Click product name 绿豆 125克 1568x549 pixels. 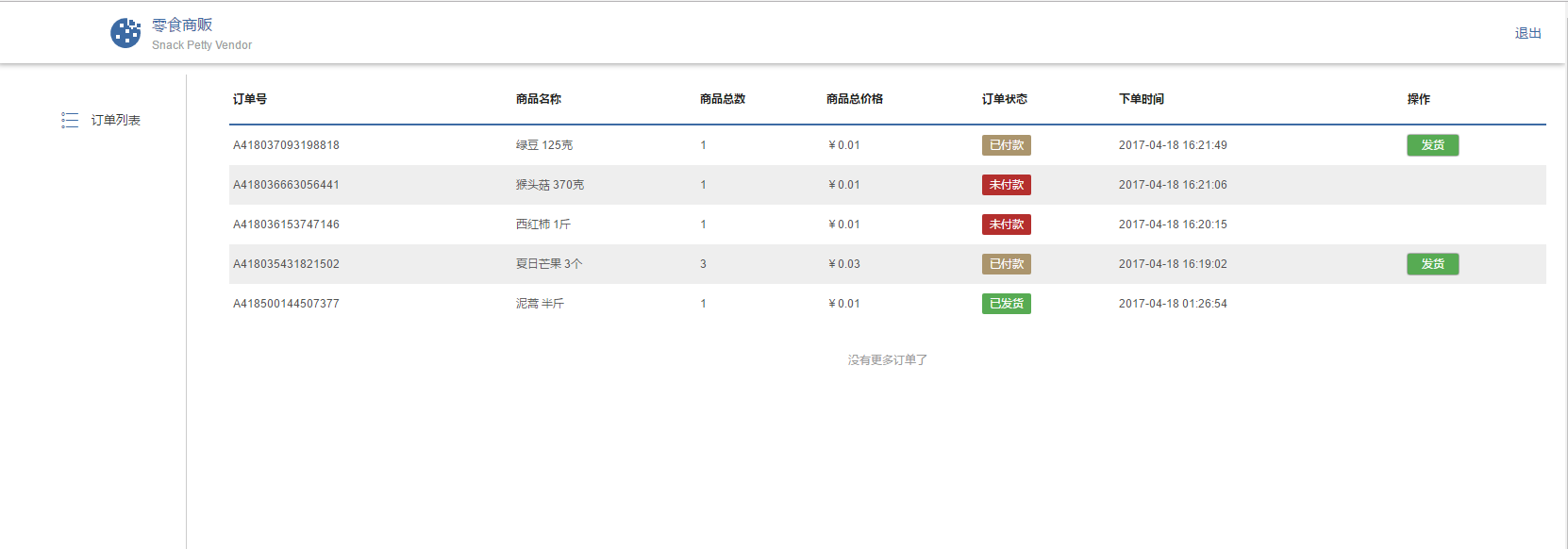(x=544, y=145)
